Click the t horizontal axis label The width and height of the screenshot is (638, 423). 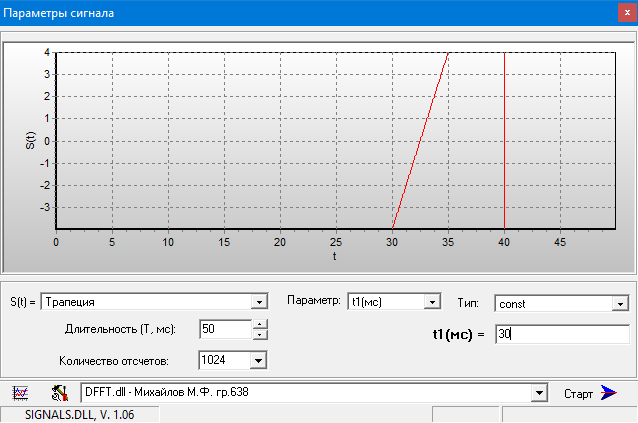coord(335,255)
